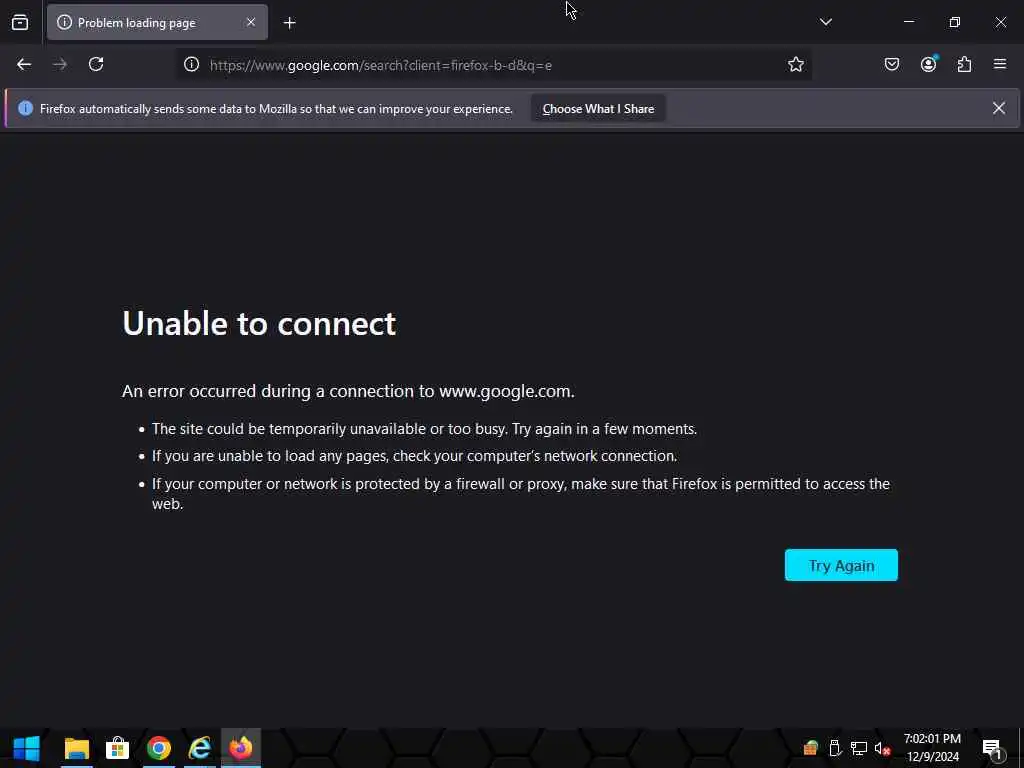
Task: Launch Microsoft Store from taskbar
Action: click(x=118, y=748)
